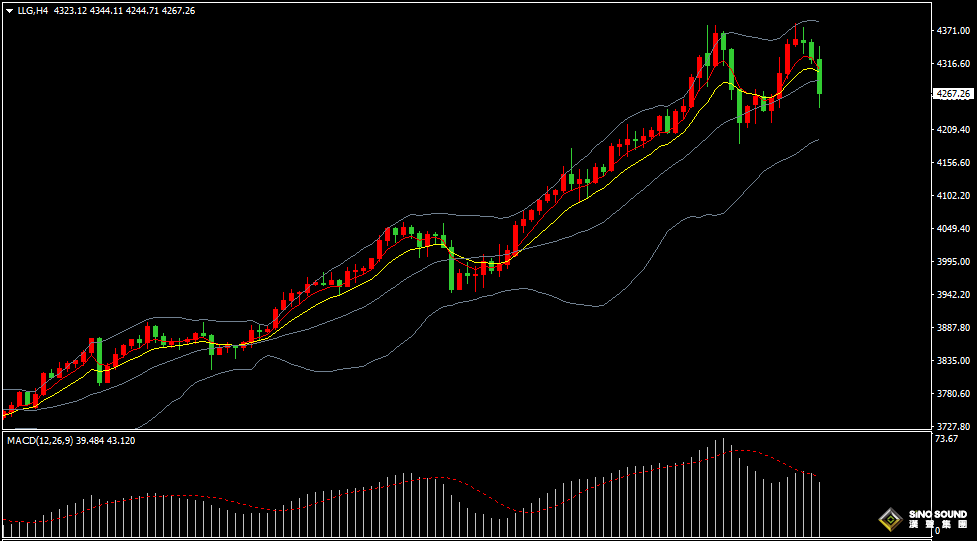This screenshot has height=541, width=977.
Task: Click the current price tag 4267.26
Action: pyautogui.click(x=952, y=94)
